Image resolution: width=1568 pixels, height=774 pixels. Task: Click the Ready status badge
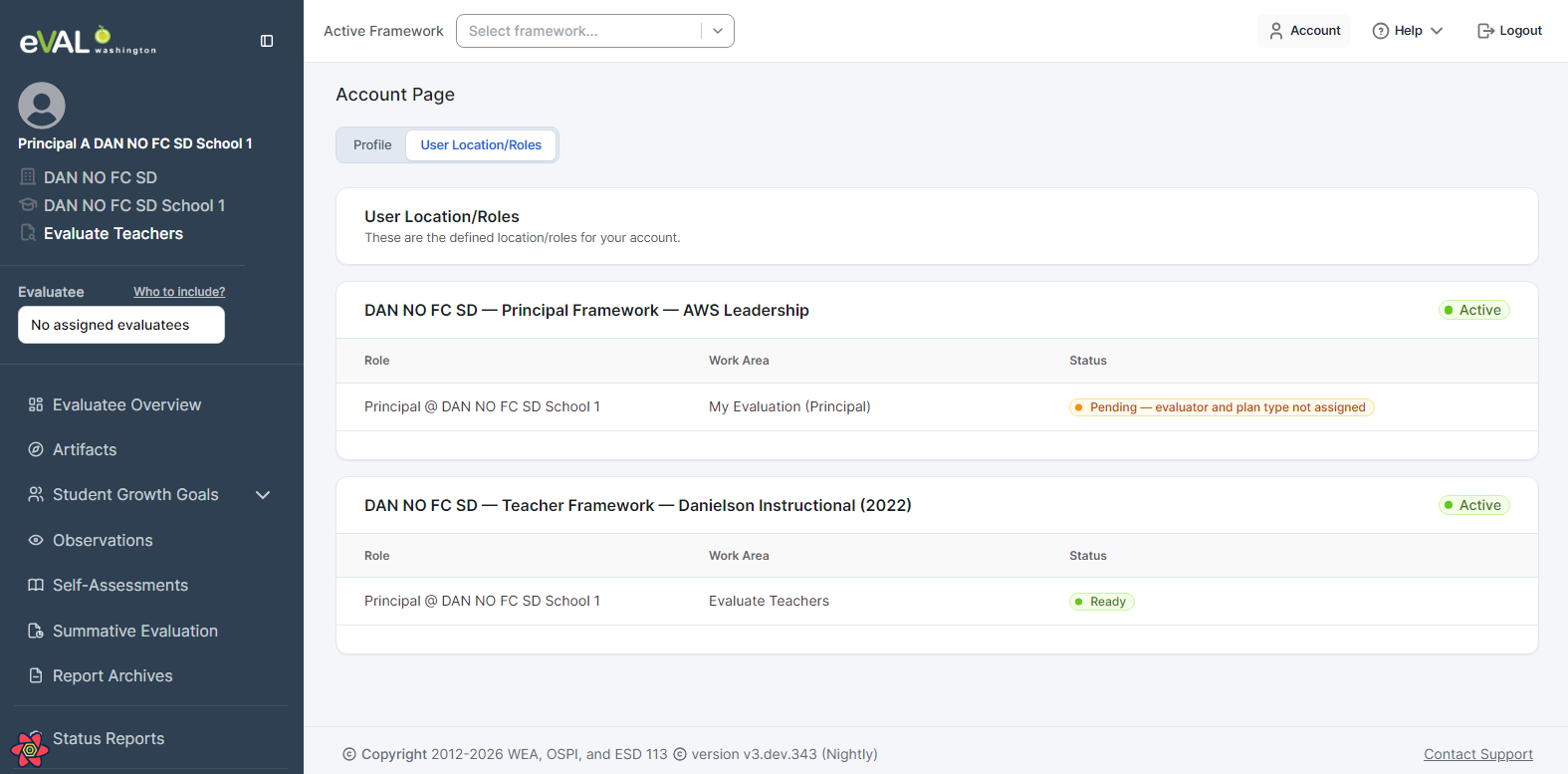click(1102, 602)
